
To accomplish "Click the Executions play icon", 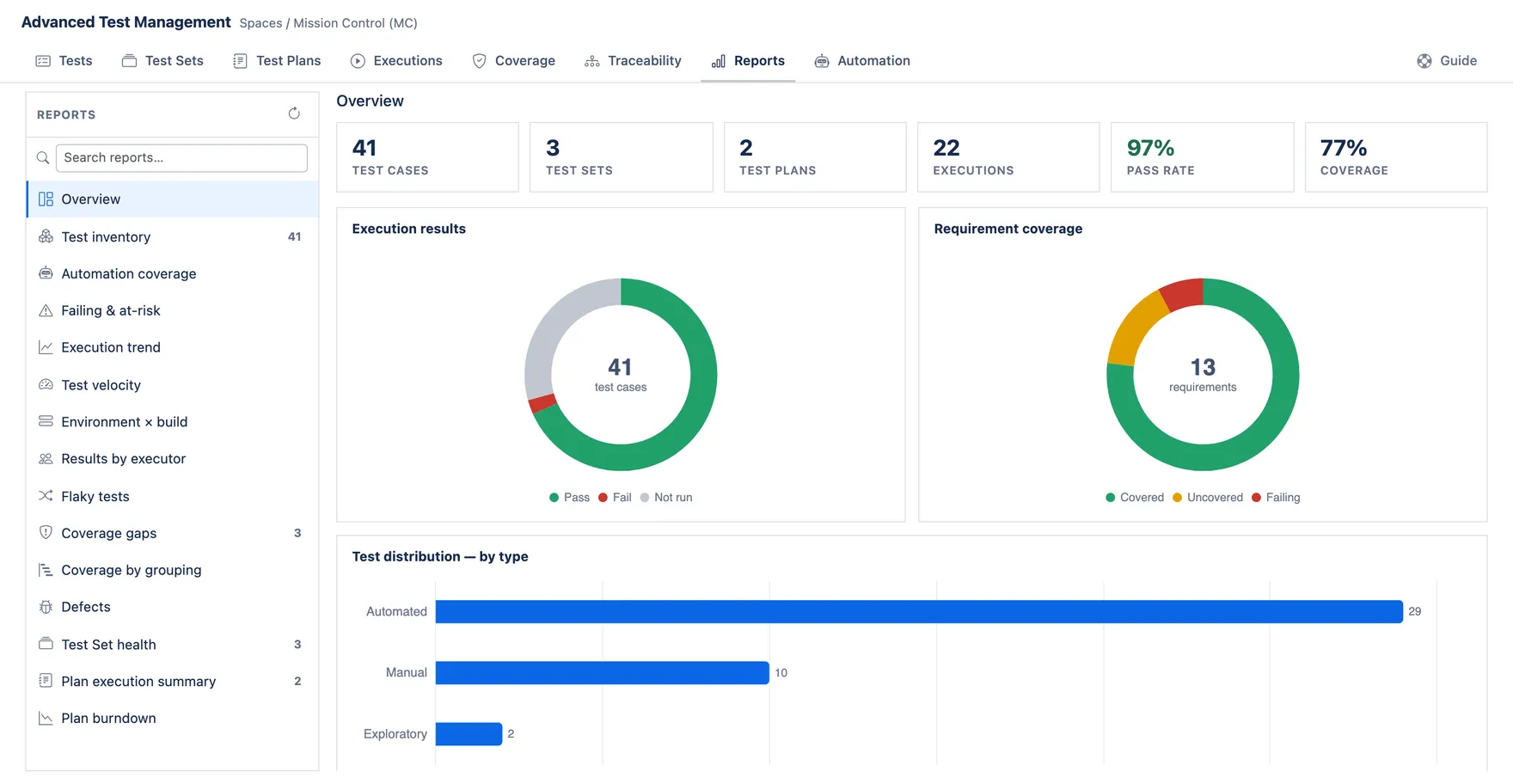I will 358,61.
